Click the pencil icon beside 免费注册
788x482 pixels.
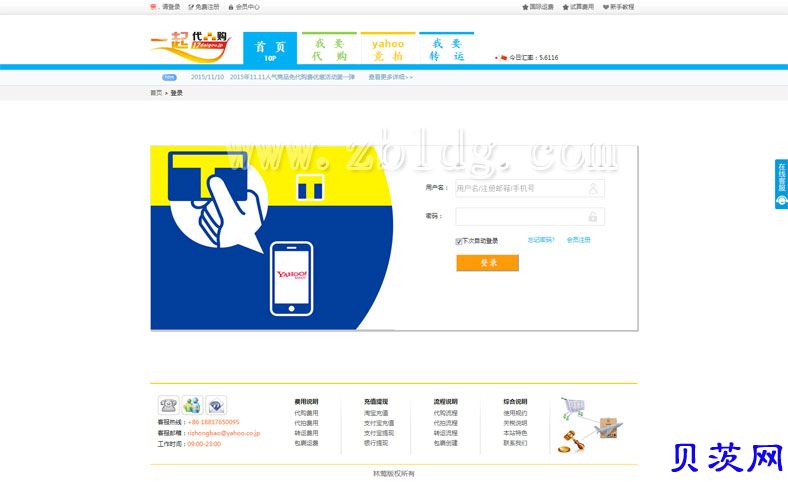pyautogui.click(x=191, y=7)
